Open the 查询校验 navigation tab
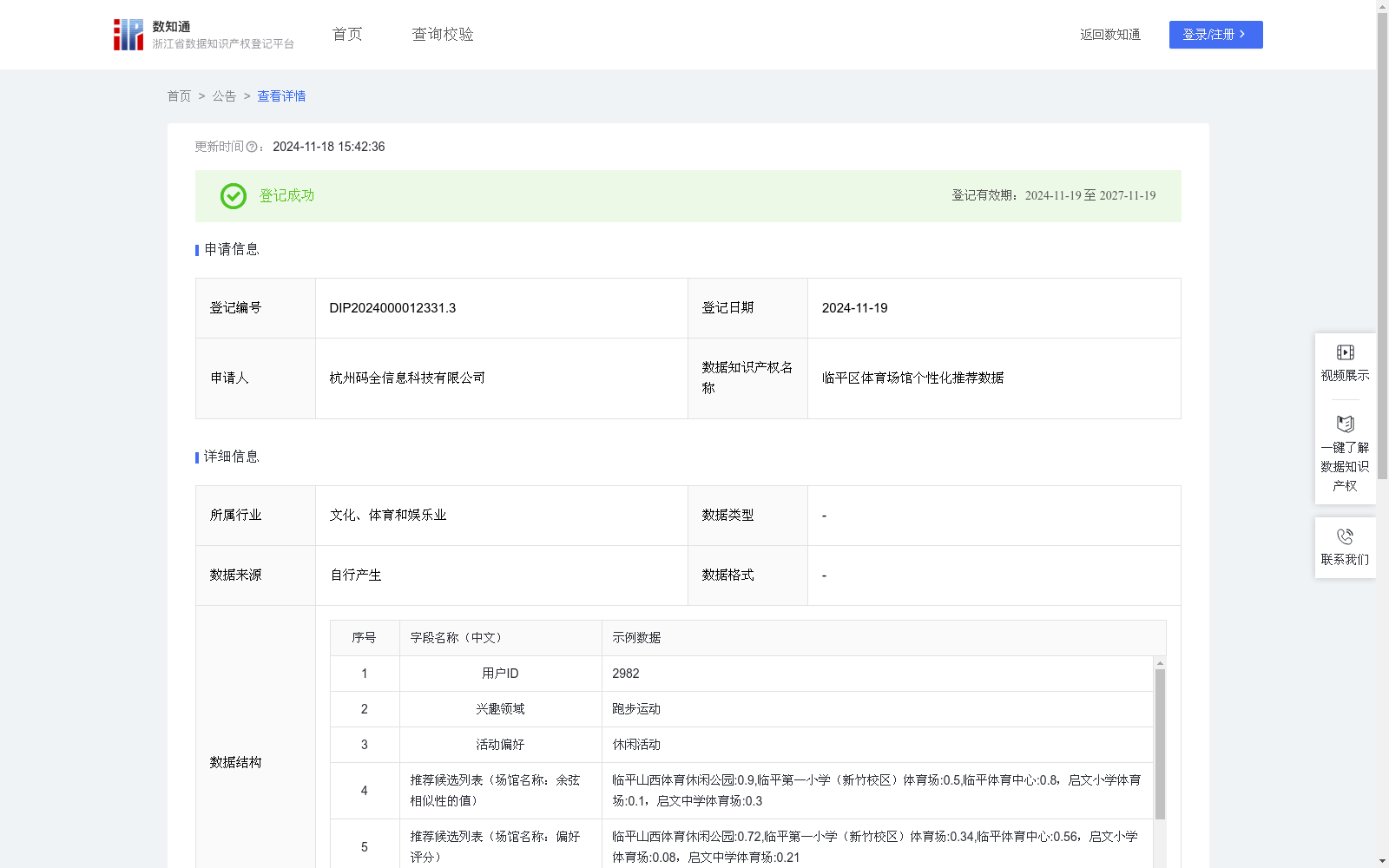Image resolution: width=1389 pixels, height=868 pixels. [x=443, y=35]
